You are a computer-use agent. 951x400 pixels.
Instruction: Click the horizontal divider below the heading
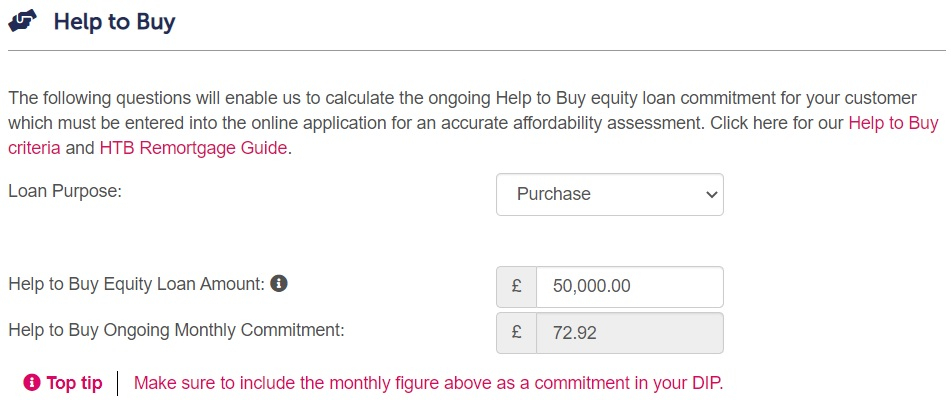coord(477,50)
